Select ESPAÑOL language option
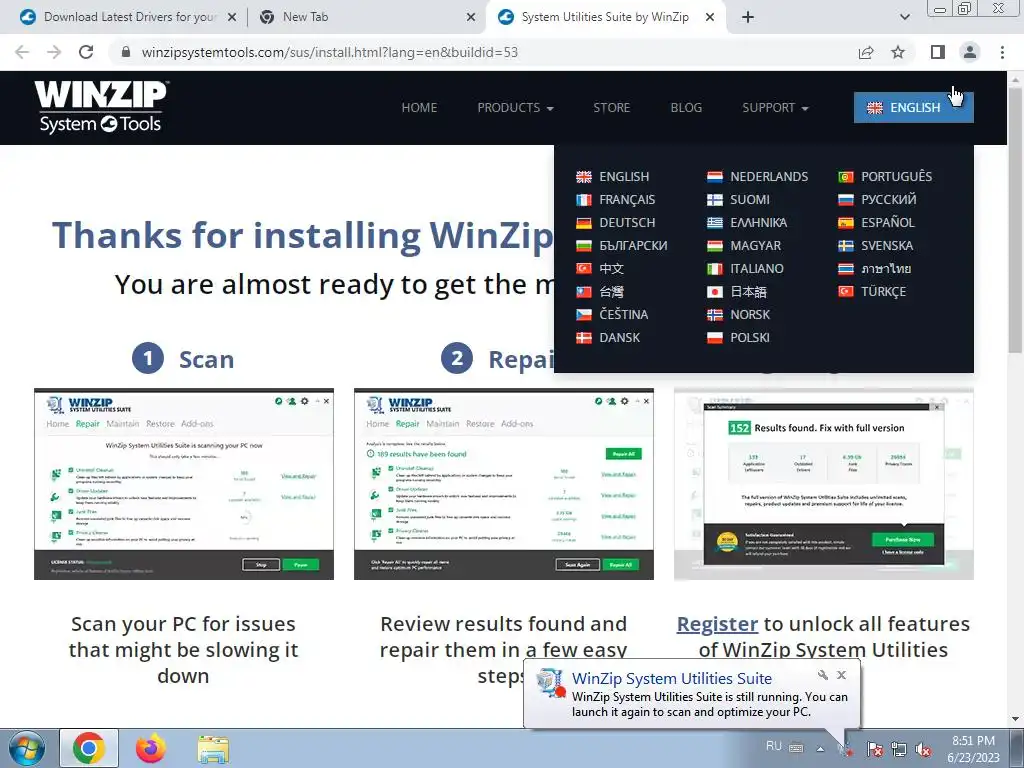Viewport: 1024px width, 768px height. pyautogui.click(x=876, y=223)
